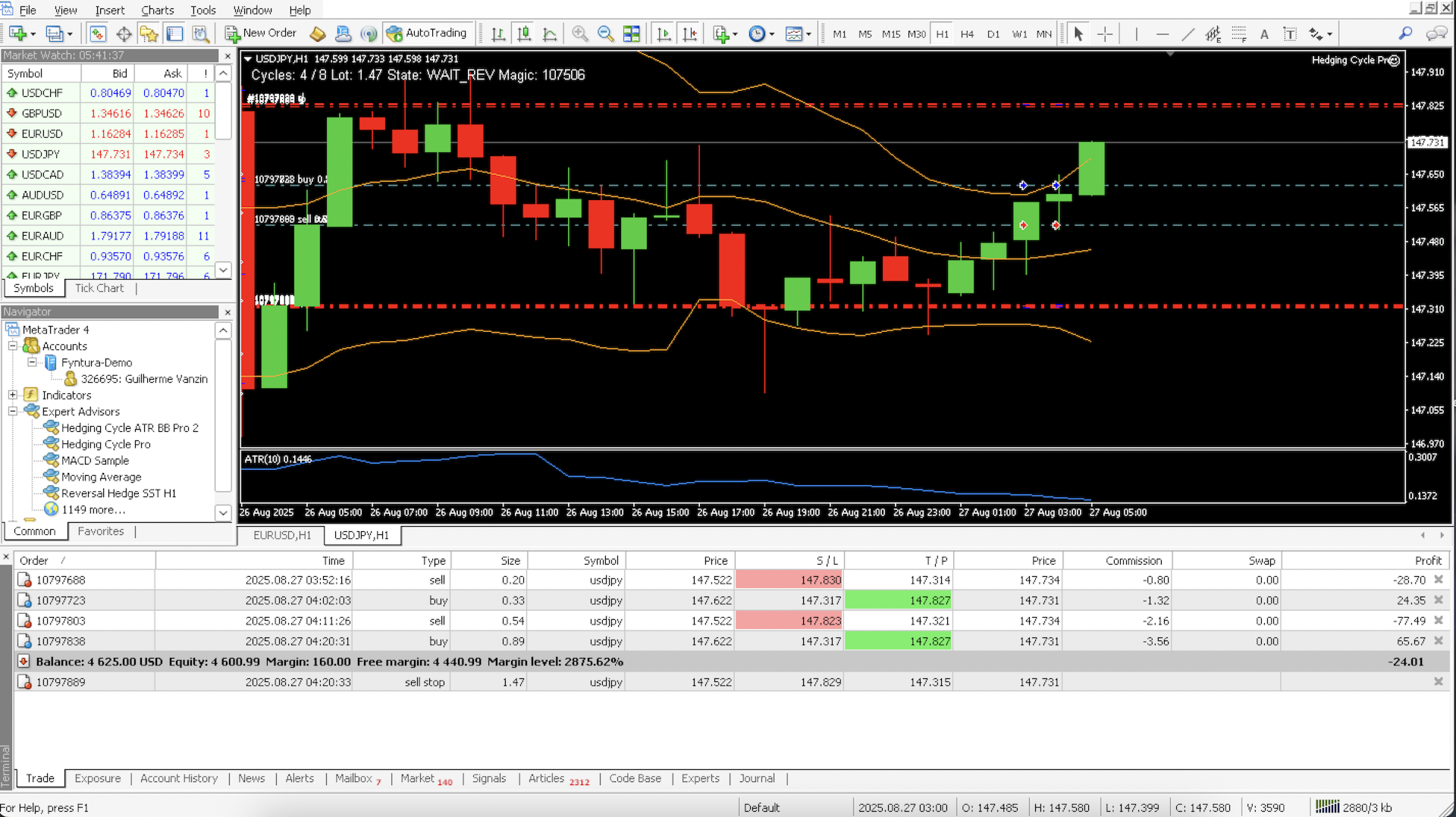This screenshot has width=1456, height=817.
Task: Open the profiles dropdown arrow
Action: [x=70, y=34]
